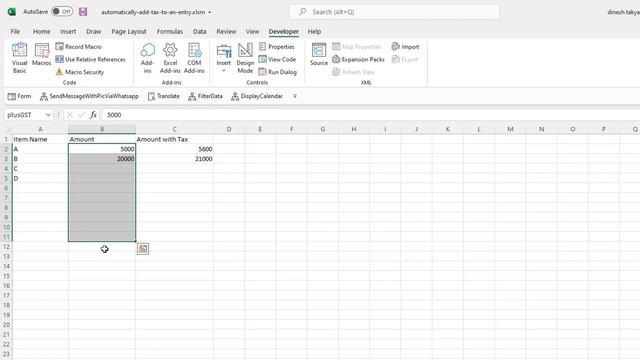Select column A header
The height and width of the screenshot is (360, 640).
pyautogui.click(x=40, y=129)
